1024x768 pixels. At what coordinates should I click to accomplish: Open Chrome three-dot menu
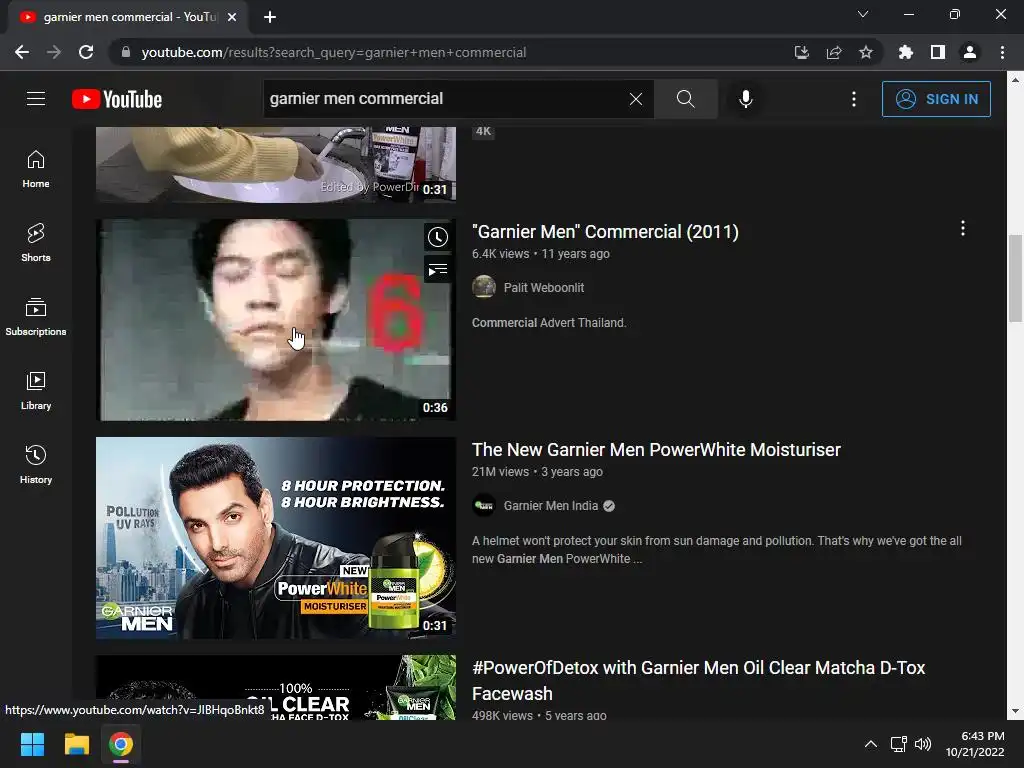pyautogui.click(x=1002, y=52)
